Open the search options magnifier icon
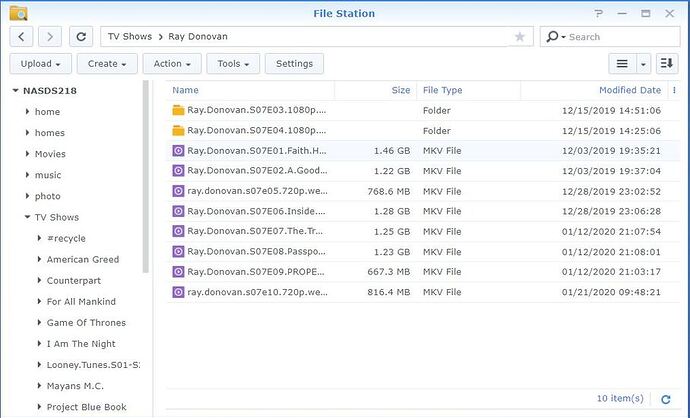This screenshot has height=418, width=690. [555, 37]
